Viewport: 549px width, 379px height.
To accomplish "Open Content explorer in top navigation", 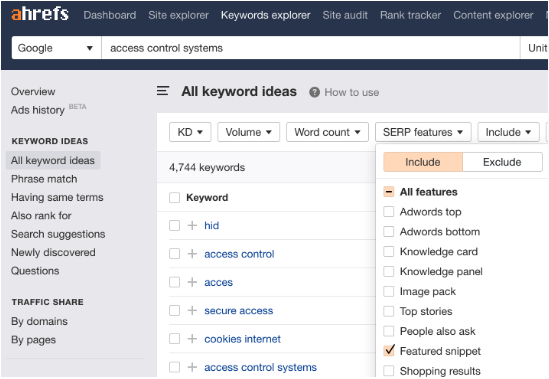I will pos(493,15).
